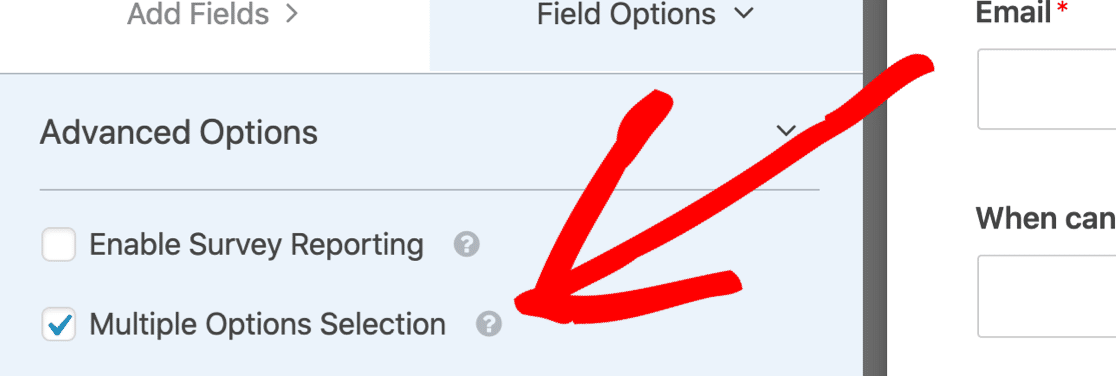Click the blue checkmark in Multiple Options Selection
Image resolution: width=1116 pixels, height=376 pixels.
click(60, 325)
